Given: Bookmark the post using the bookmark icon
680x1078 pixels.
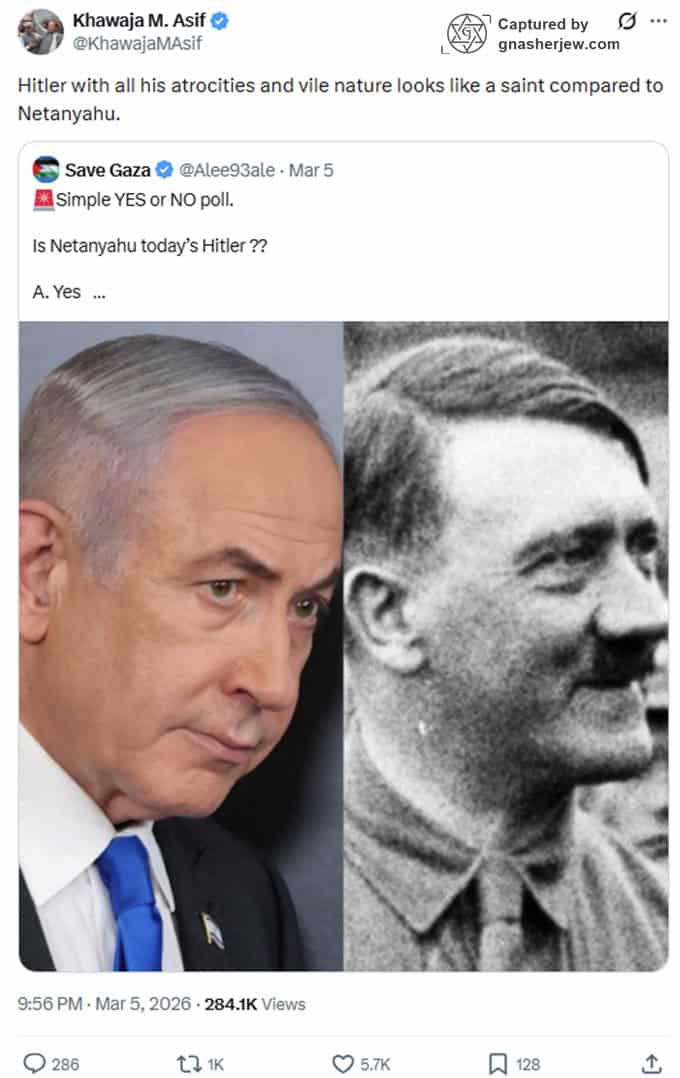Looking at the screenshot, I should point(497,1064).
